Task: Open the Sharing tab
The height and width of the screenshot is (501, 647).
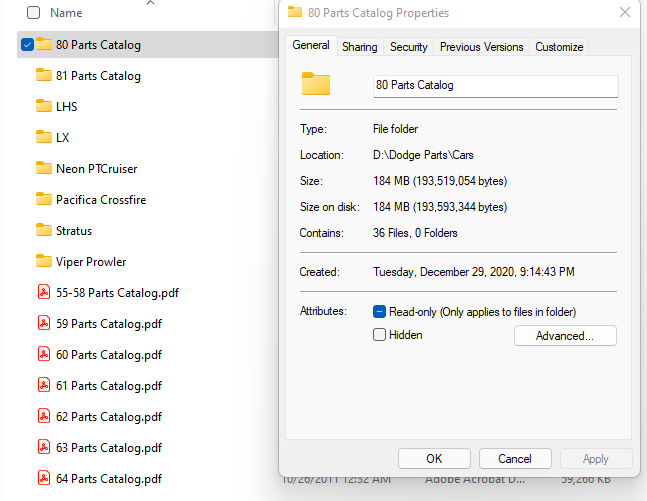Action: coord(359,47)
